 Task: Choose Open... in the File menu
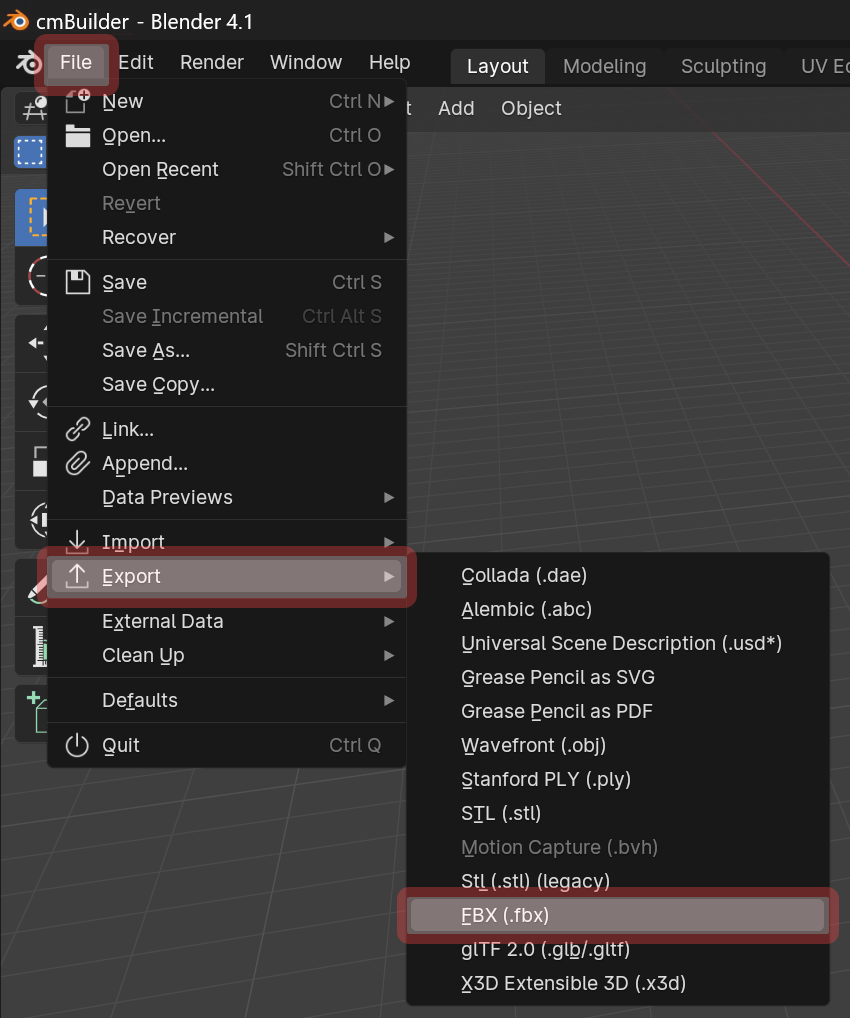pos(229,135)
